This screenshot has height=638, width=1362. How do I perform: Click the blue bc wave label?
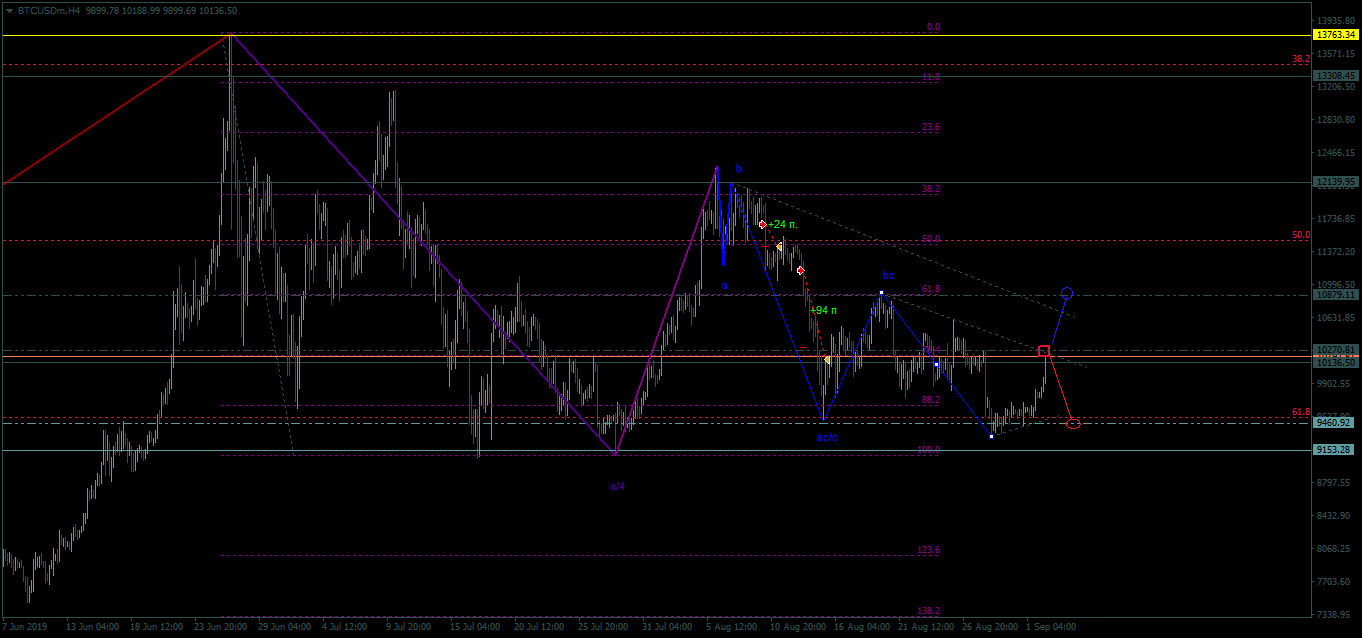tap(888, 275)
